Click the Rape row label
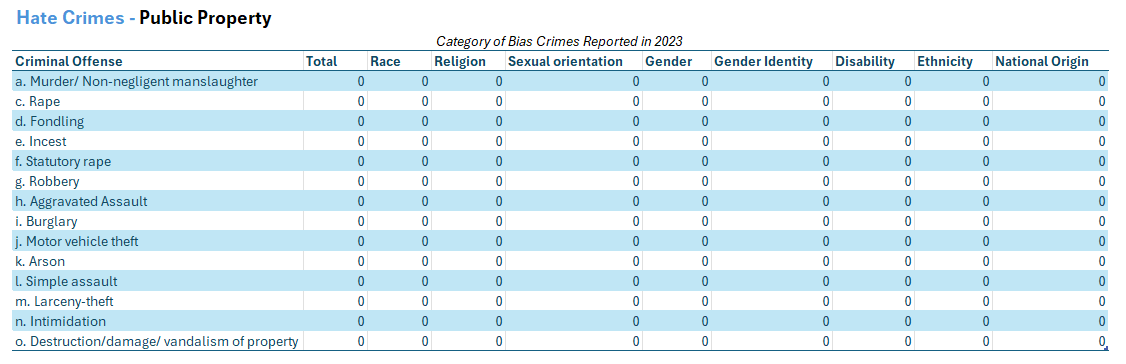The width and height of the screenshot is (1126, 364). pos(37,102)
